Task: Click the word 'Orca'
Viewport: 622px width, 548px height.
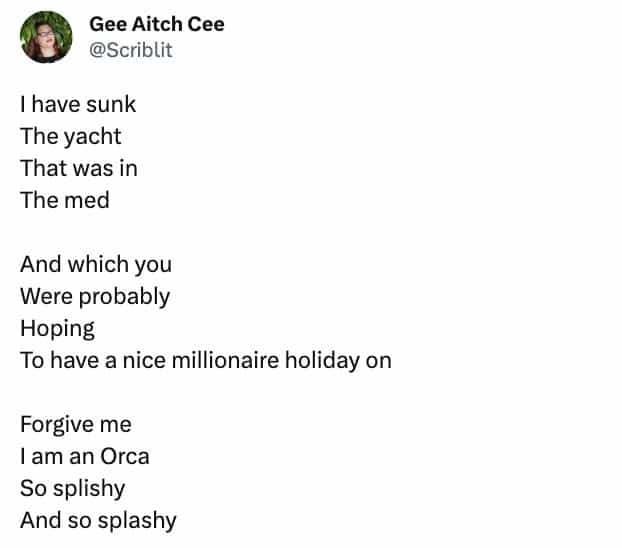Action: (x=123, y=456)
